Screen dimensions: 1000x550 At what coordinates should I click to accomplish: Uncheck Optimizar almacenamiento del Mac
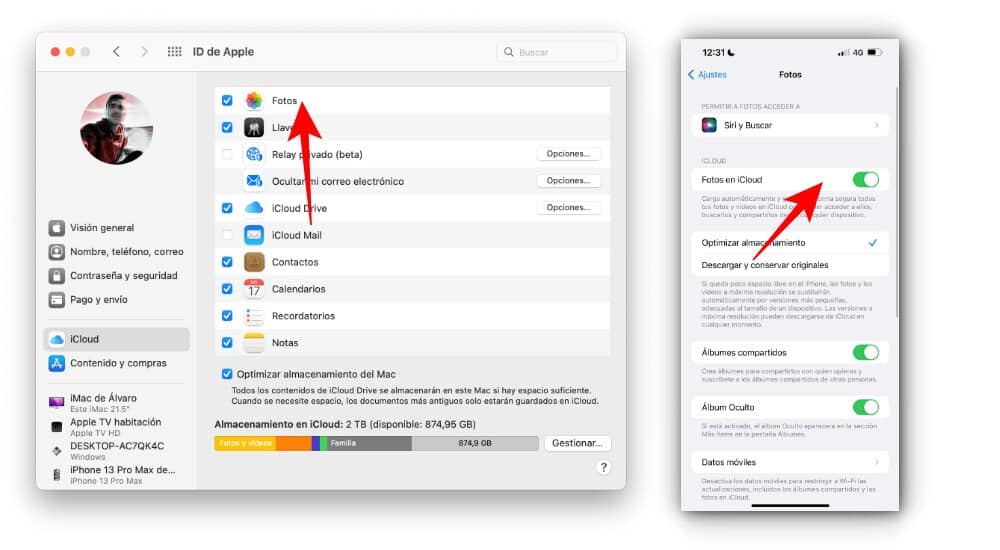pos(227,374)
